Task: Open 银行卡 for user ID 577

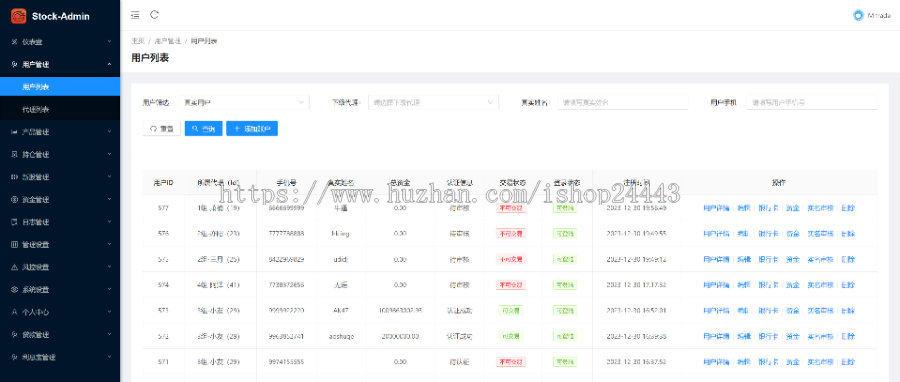Action: (768, 208)
